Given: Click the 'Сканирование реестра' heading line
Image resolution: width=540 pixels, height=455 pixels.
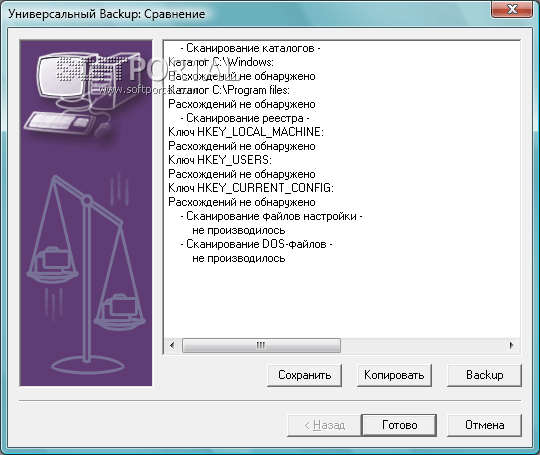Looking at the screenshot, I should [x=245, y=118].
